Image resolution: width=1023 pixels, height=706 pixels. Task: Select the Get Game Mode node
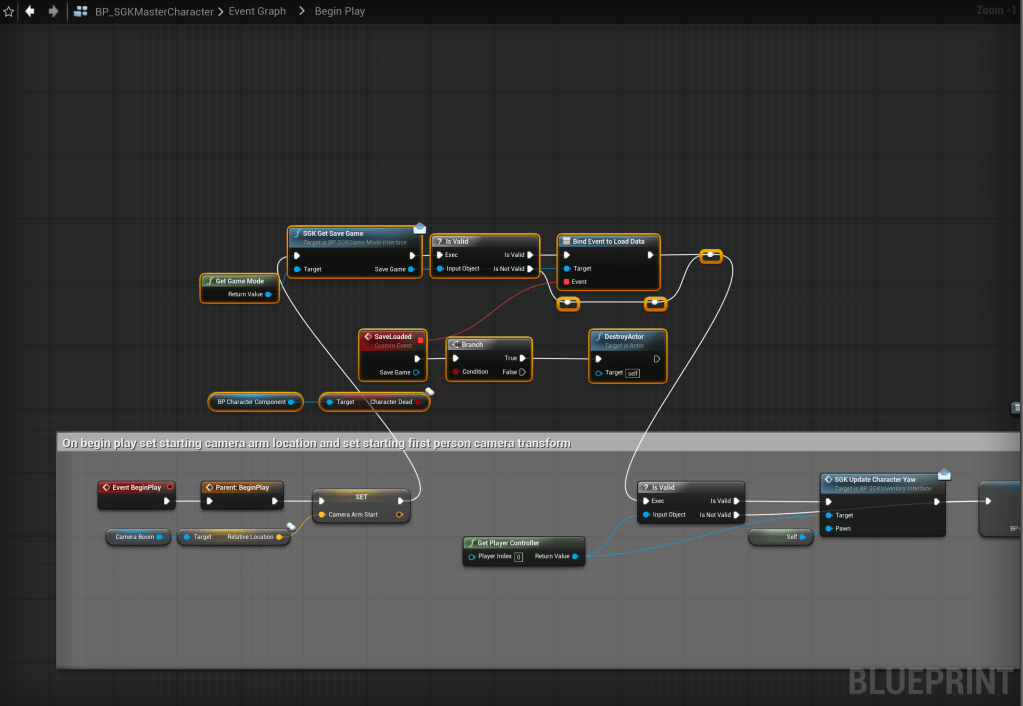239,281
